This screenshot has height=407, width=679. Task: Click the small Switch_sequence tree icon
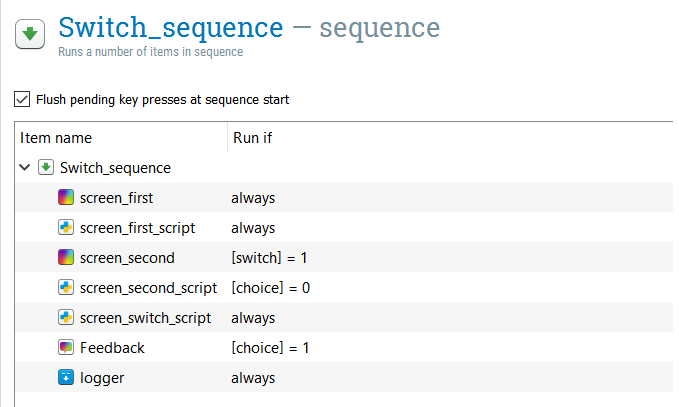[46, 167]
